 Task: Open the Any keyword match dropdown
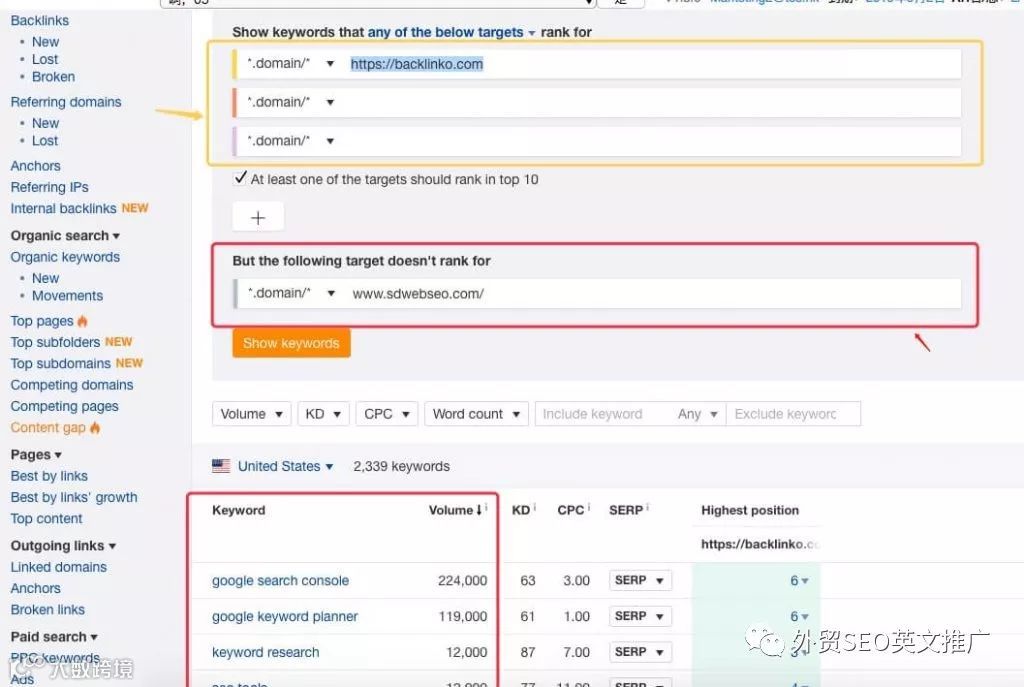697,414
